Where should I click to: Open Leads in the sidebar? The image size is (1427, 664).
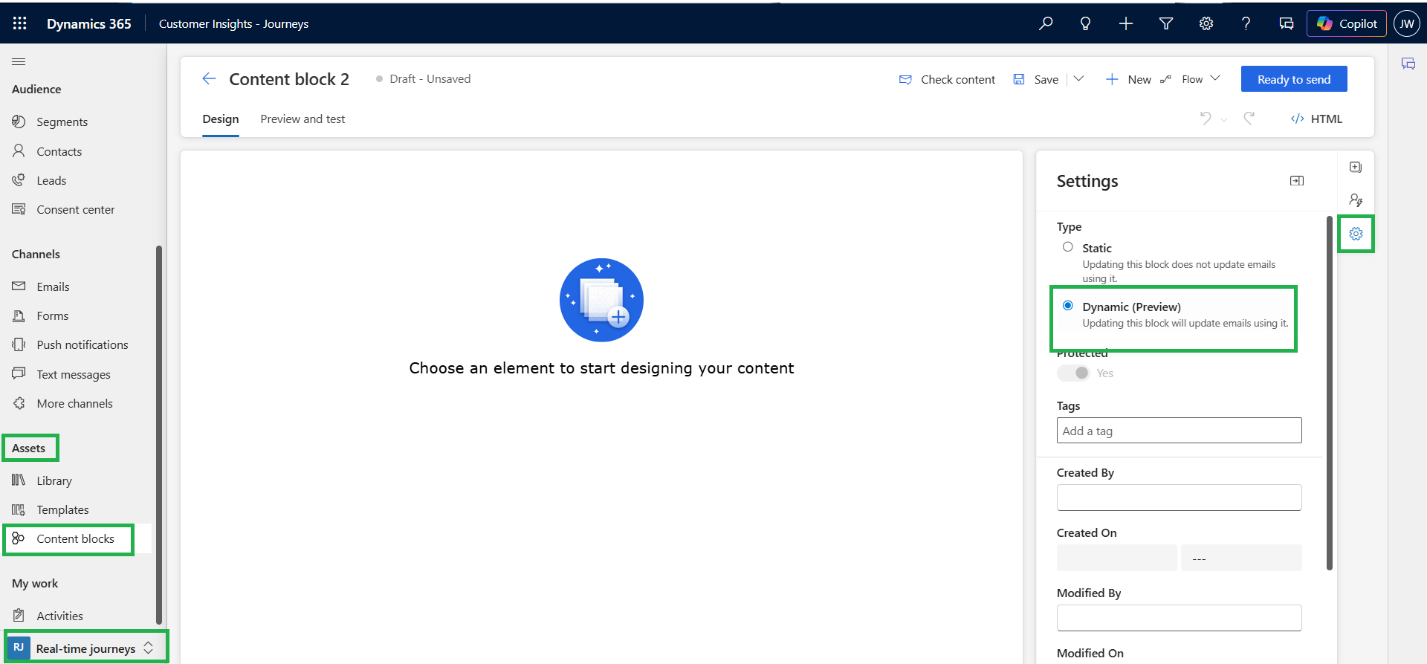tap(51, 181)
